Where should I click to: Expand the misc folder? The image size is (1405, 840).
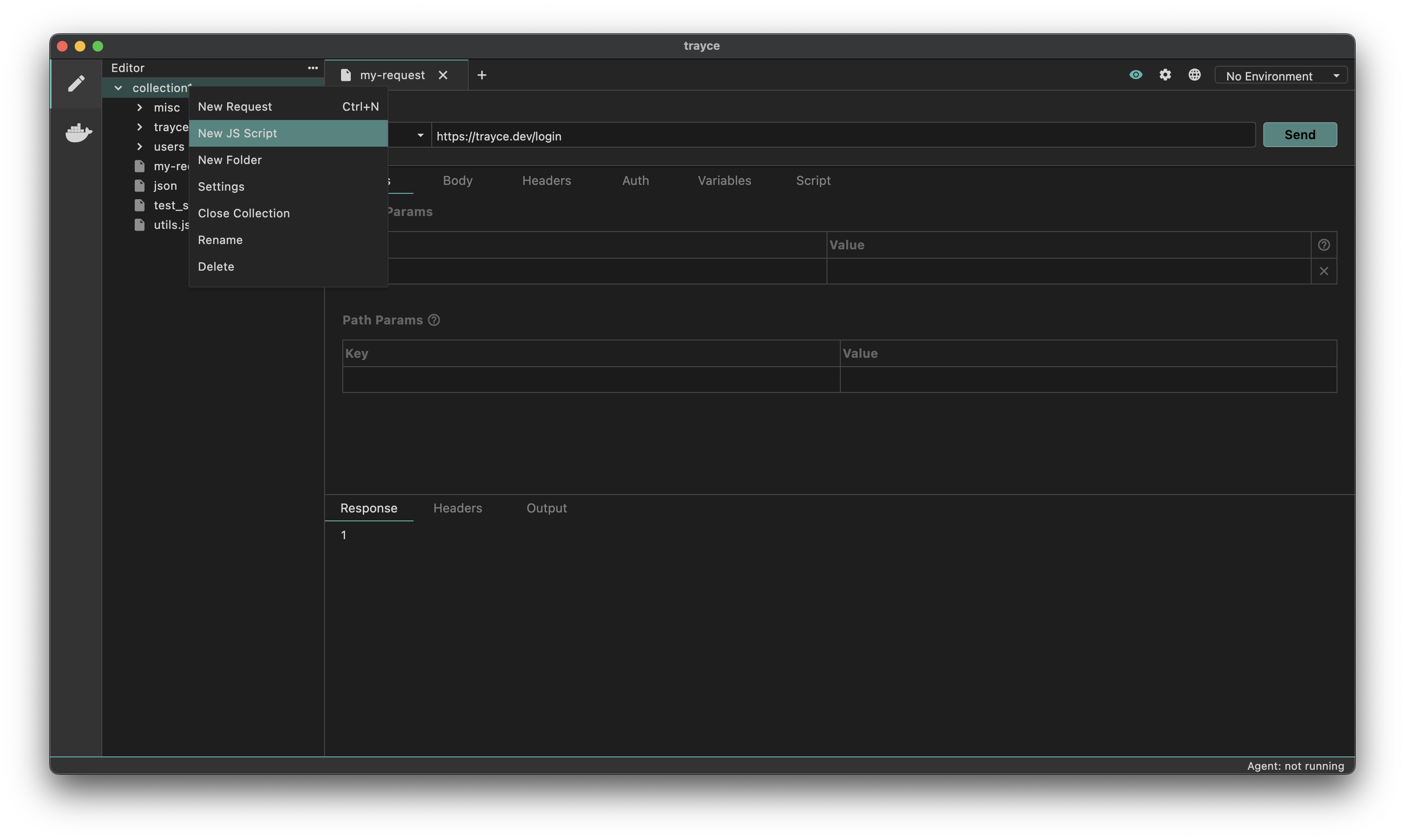pos(139,108)
